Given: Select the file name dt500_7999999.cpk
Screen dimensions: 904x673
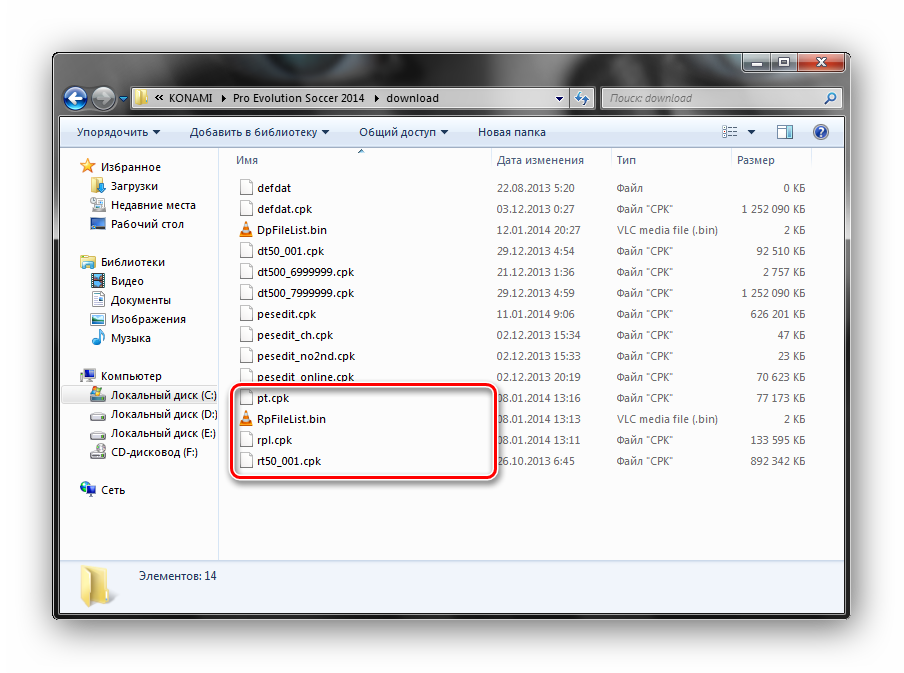Looking at the screenshot, I should [x=306, y=293].
